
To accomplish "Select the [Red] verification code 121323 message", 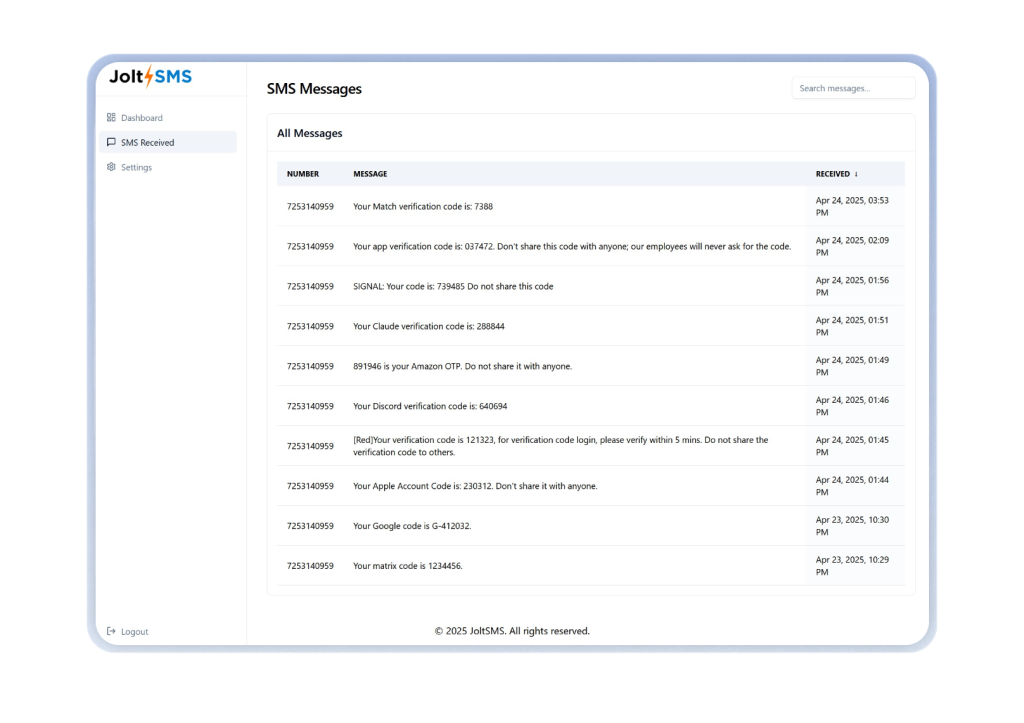I will (x=561, y=446).
